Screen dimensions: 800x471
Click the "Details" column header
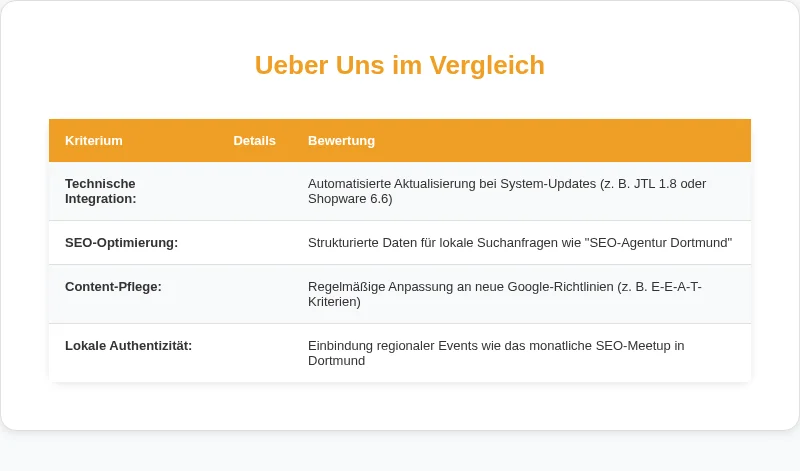(254, 141)
